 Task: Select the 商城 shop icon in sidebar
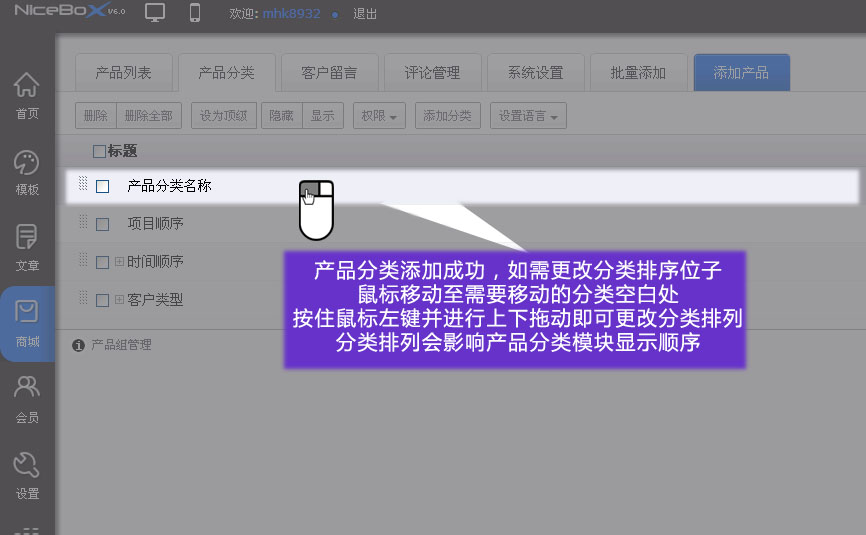coord(27,323)
